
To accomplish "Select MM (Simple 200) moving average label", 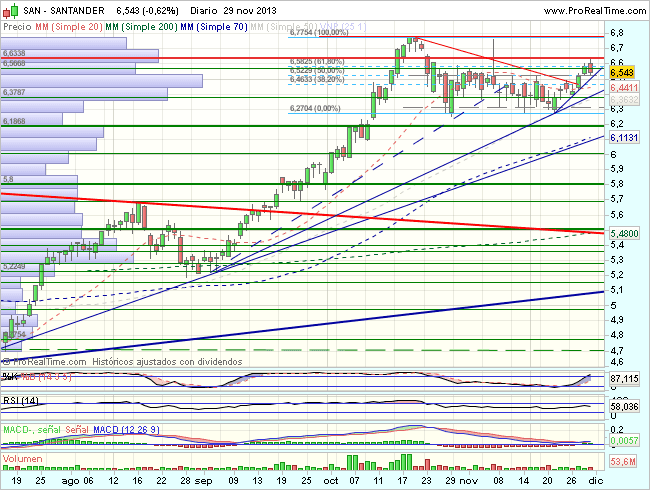I will (x=141, y=27).
